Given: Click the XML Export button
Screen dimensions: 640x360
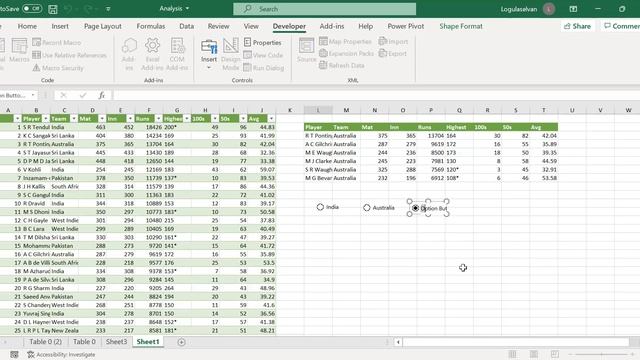Looking at the screenshot, I should point(393,53).
